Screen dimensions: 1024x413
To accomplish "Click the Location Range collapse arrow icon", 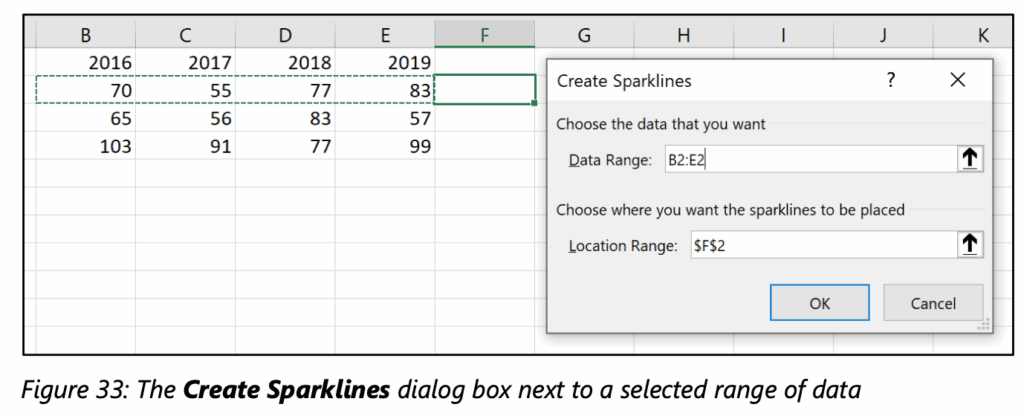I will [967, 245].
